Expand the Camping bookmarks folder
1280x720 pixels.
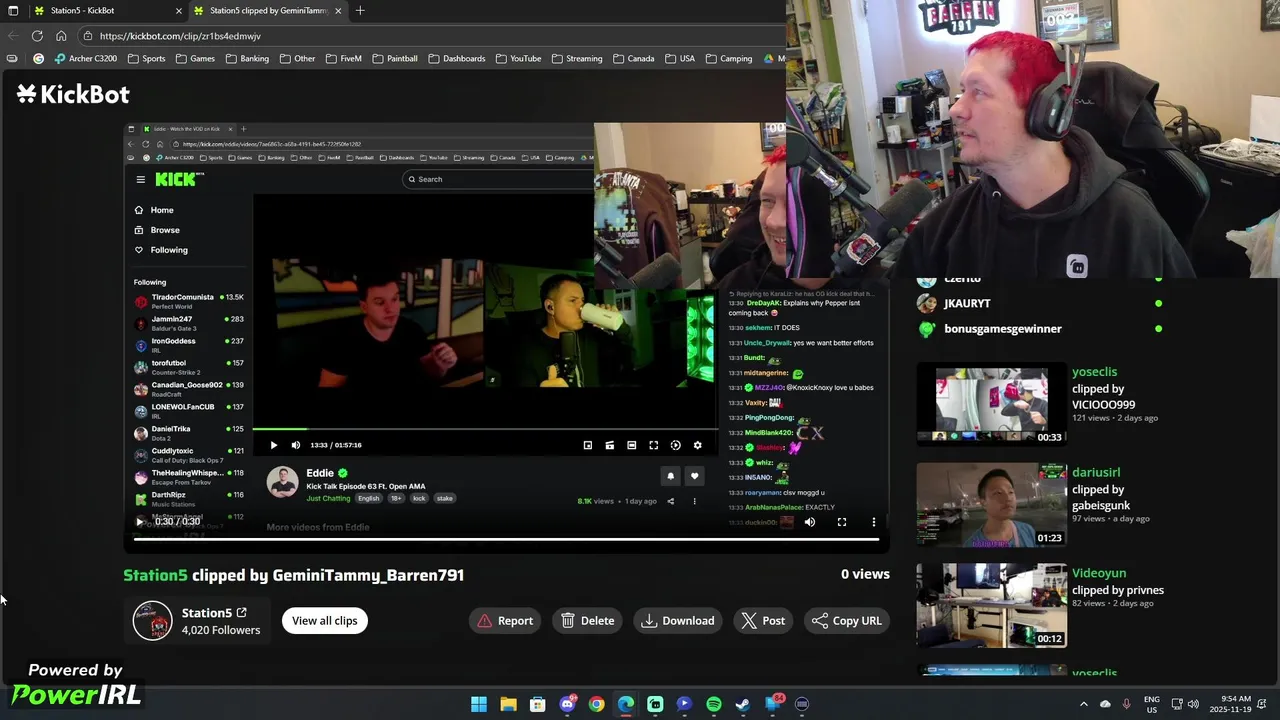pos(728,58)
